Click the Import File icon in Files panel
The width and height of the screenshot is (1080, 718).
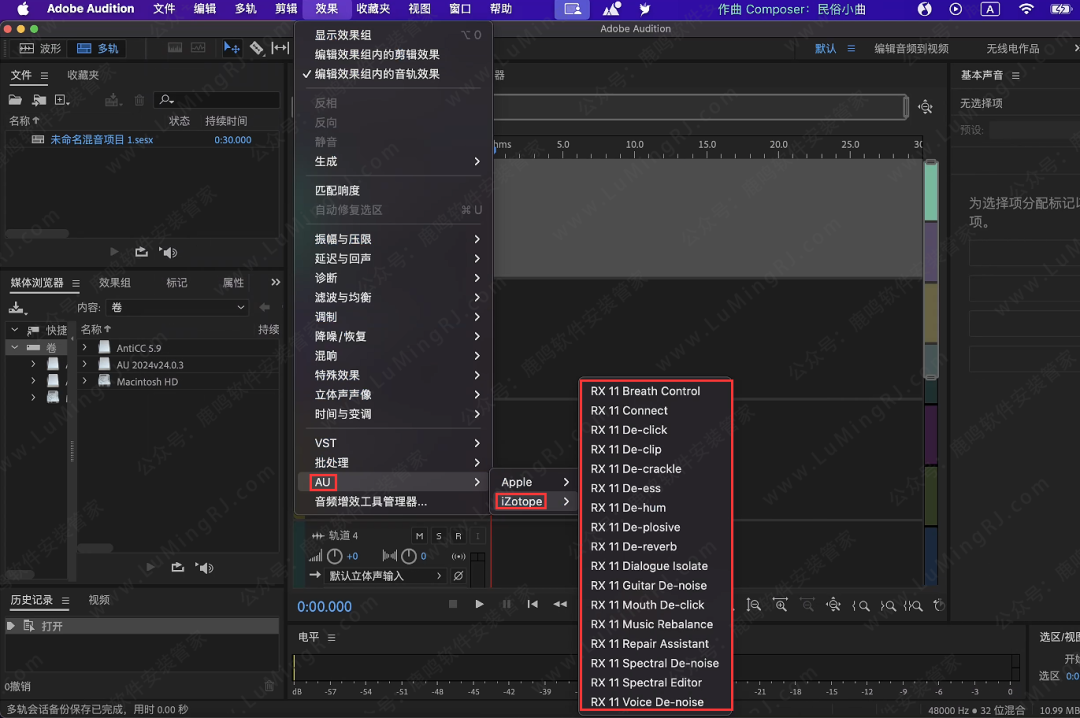[x=39, y=100]
